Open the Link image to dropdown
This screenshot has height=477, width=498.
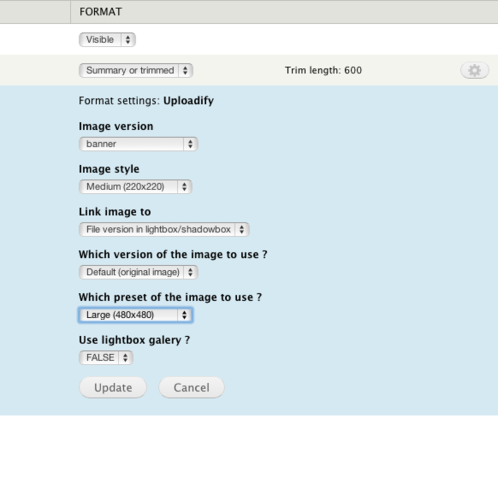coord(164,229)
